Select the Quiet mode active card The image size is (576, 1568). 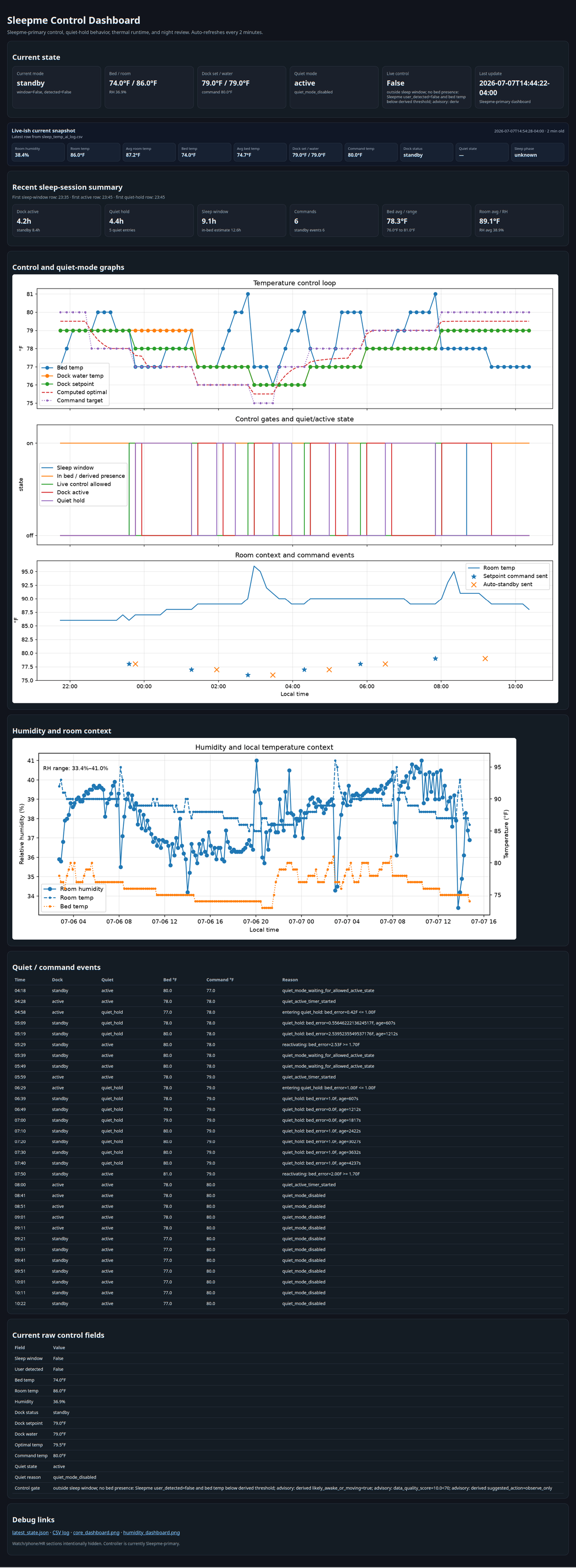point(334,87)
